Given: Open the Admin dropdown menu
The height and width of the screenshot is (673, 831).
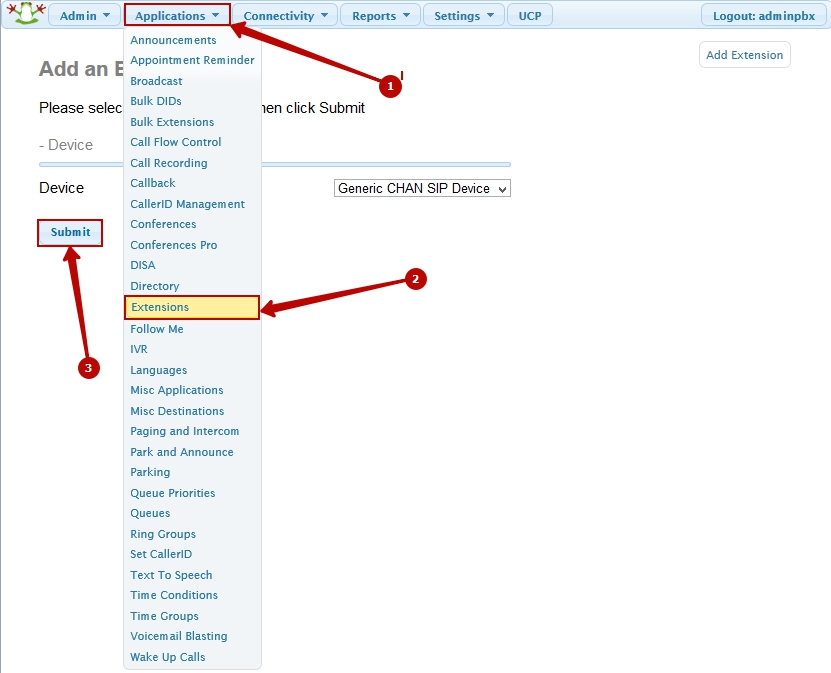Looking at the screenshot, I should pos(84,16).
